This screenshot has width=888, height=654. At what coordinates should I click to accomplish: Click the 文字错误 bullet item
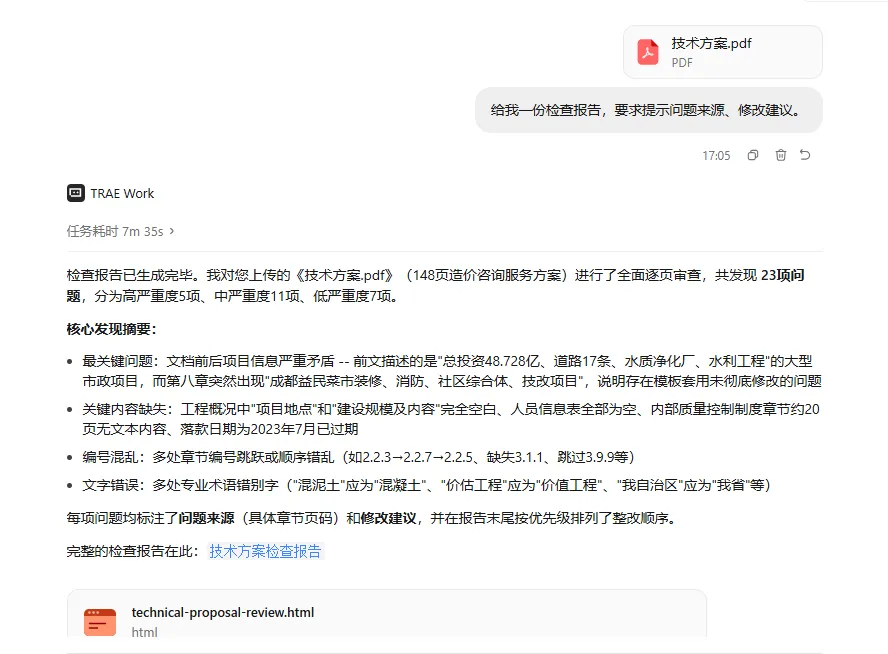(426, 485)
